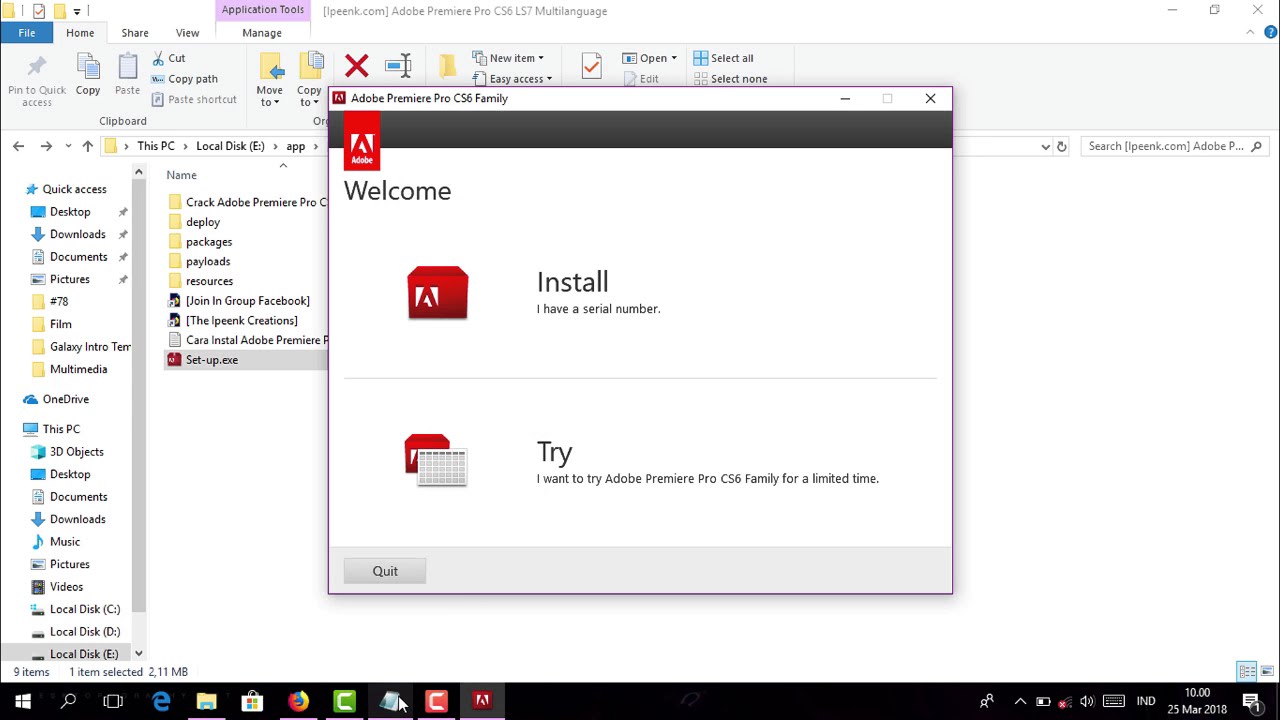This screenshot has width=1280, height=720.
Task: Click Select none in ribbon
Action: click(x=730, y=79)
